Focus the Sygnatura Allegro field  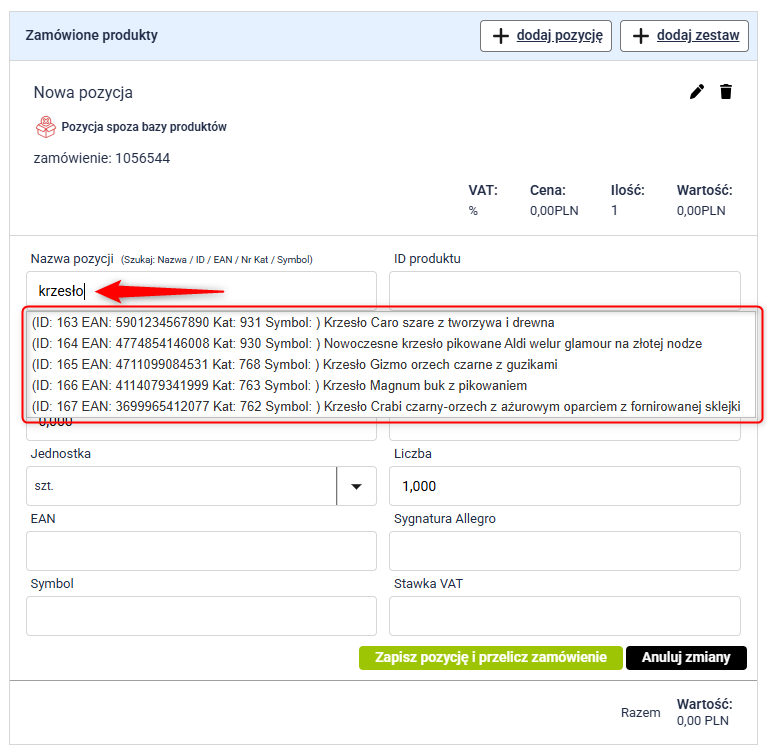pos(564,551)
